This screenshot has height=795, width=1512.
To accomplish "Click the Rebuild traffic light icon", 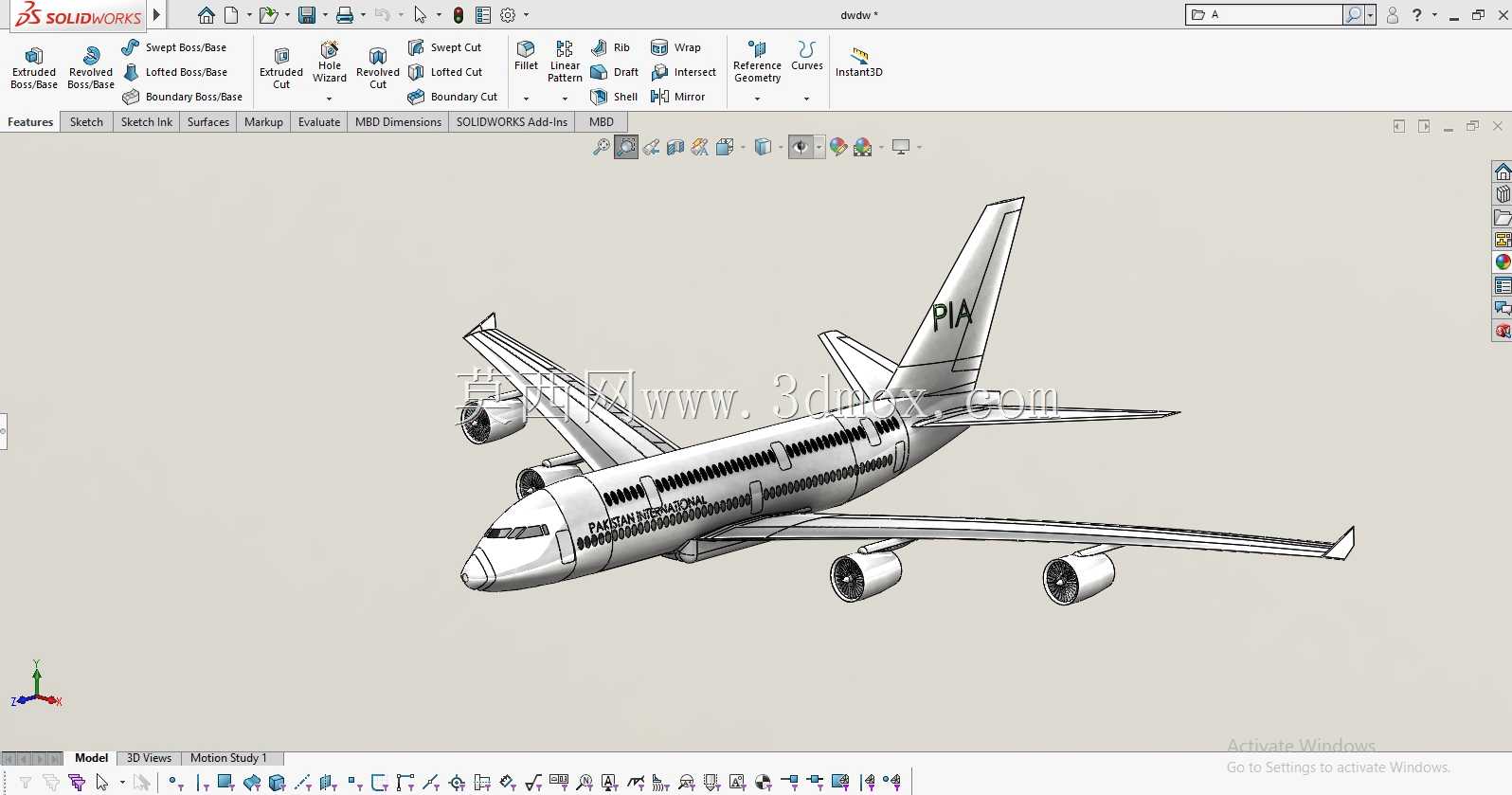I will point(459,15).
